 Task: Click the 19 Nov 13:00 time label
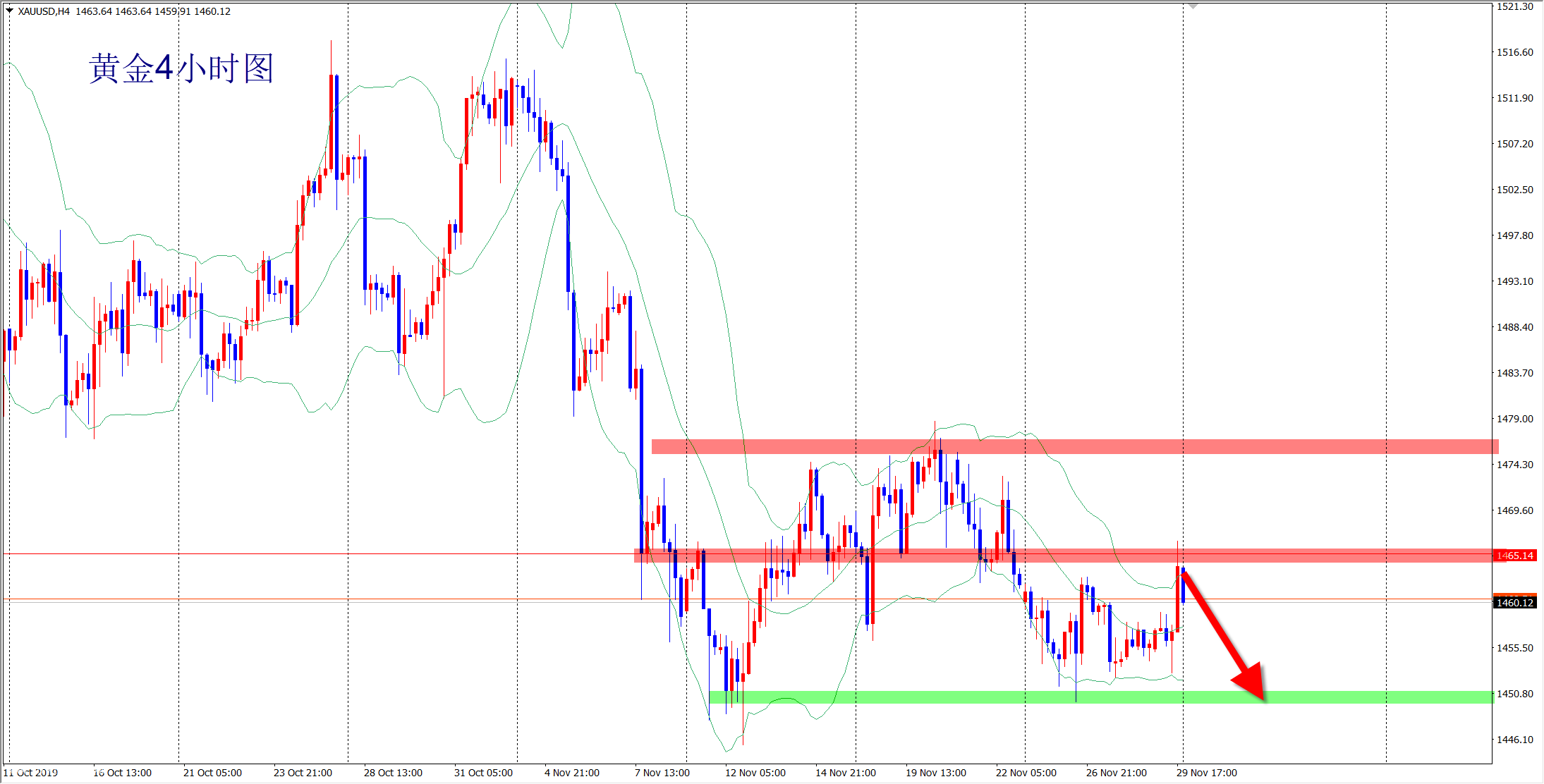tap(935, 773)
